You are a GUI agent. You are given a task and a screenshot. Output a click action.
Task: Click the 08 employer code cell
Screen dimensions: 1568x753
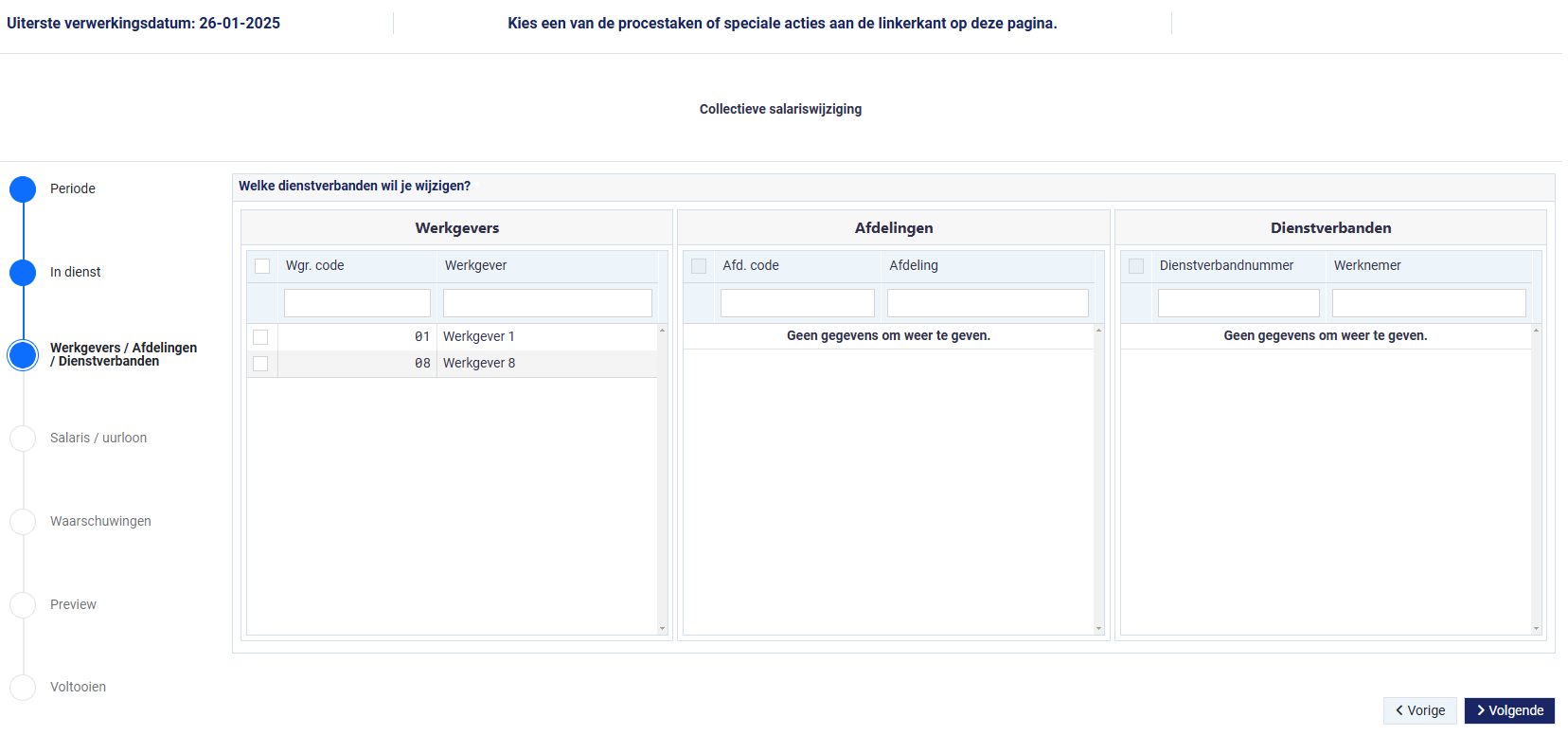pos(357,364)
